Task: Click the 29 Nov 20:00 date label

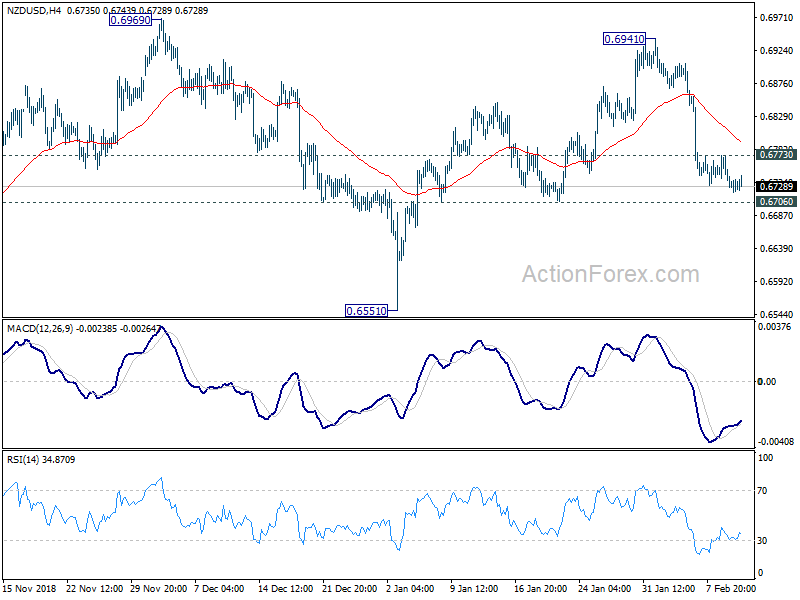Action: pos(159,589)
